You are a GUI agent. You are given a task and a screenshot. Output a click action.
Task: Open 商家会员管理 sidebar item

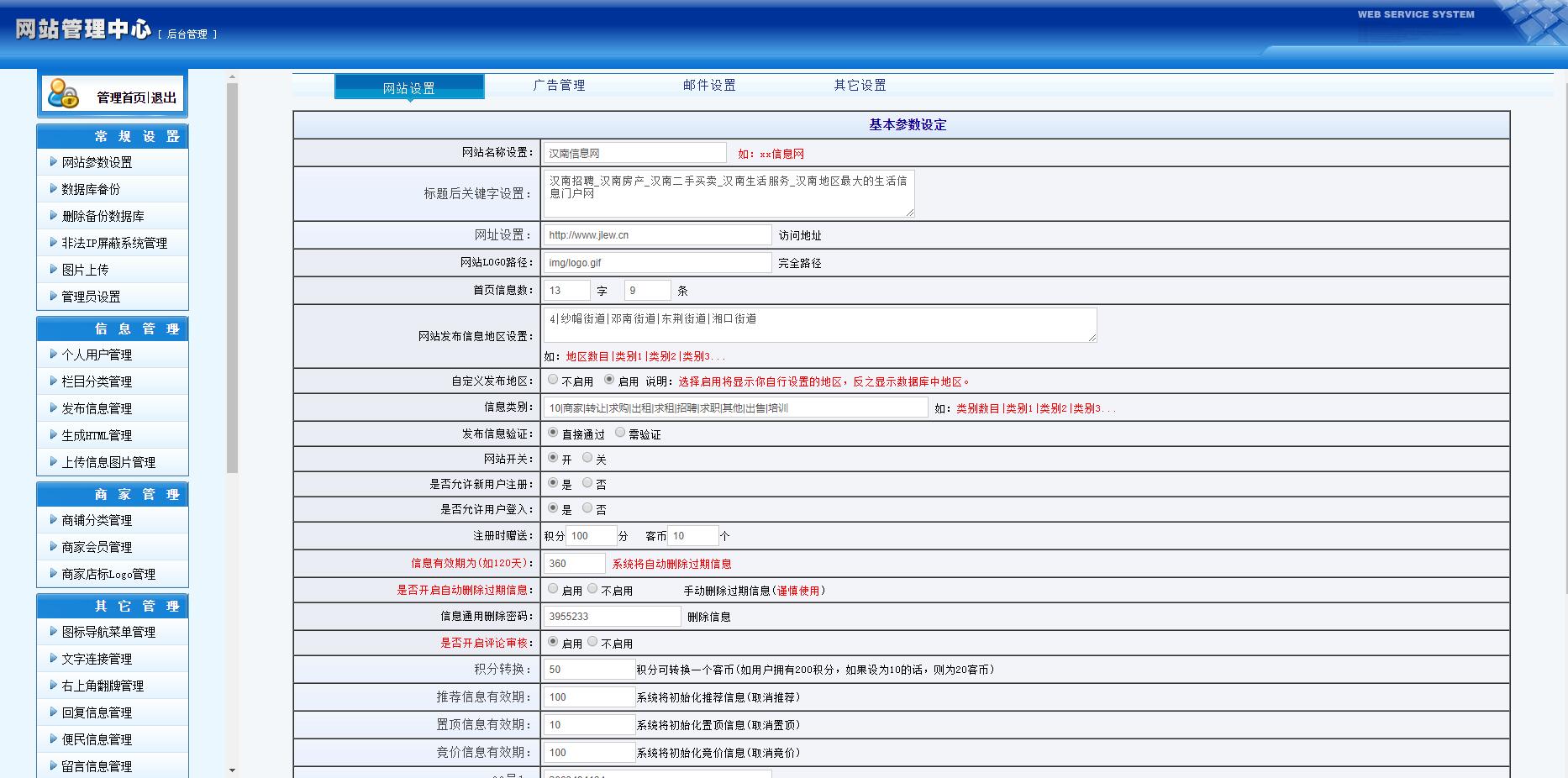coord(97,547)
